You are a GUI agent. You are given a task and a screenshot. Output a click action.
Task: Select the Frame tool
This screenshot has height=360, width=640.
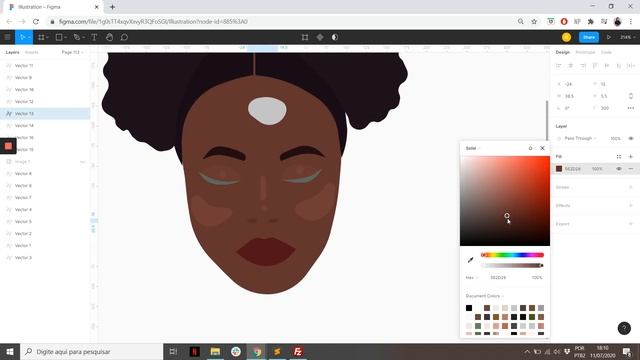click(41, 37)
